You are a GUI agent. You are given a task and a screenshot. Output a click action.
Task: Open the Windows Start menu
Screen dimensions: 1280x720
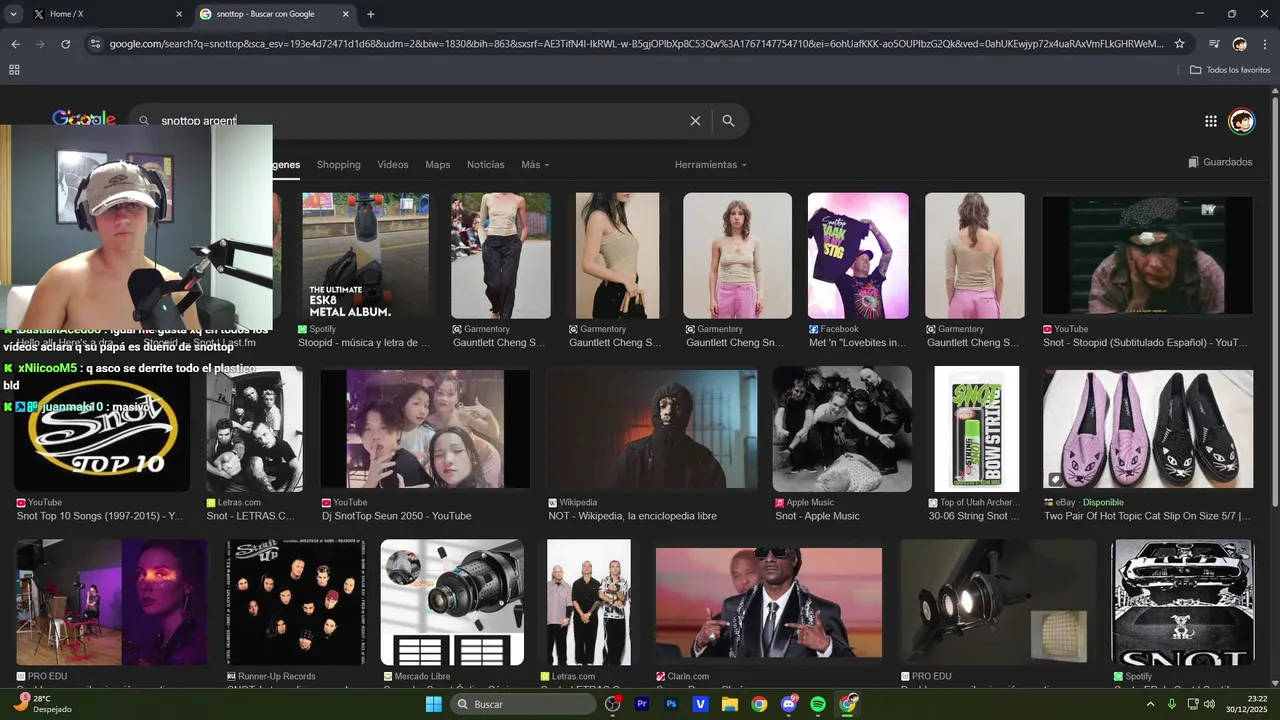click(x=433, y=705)
